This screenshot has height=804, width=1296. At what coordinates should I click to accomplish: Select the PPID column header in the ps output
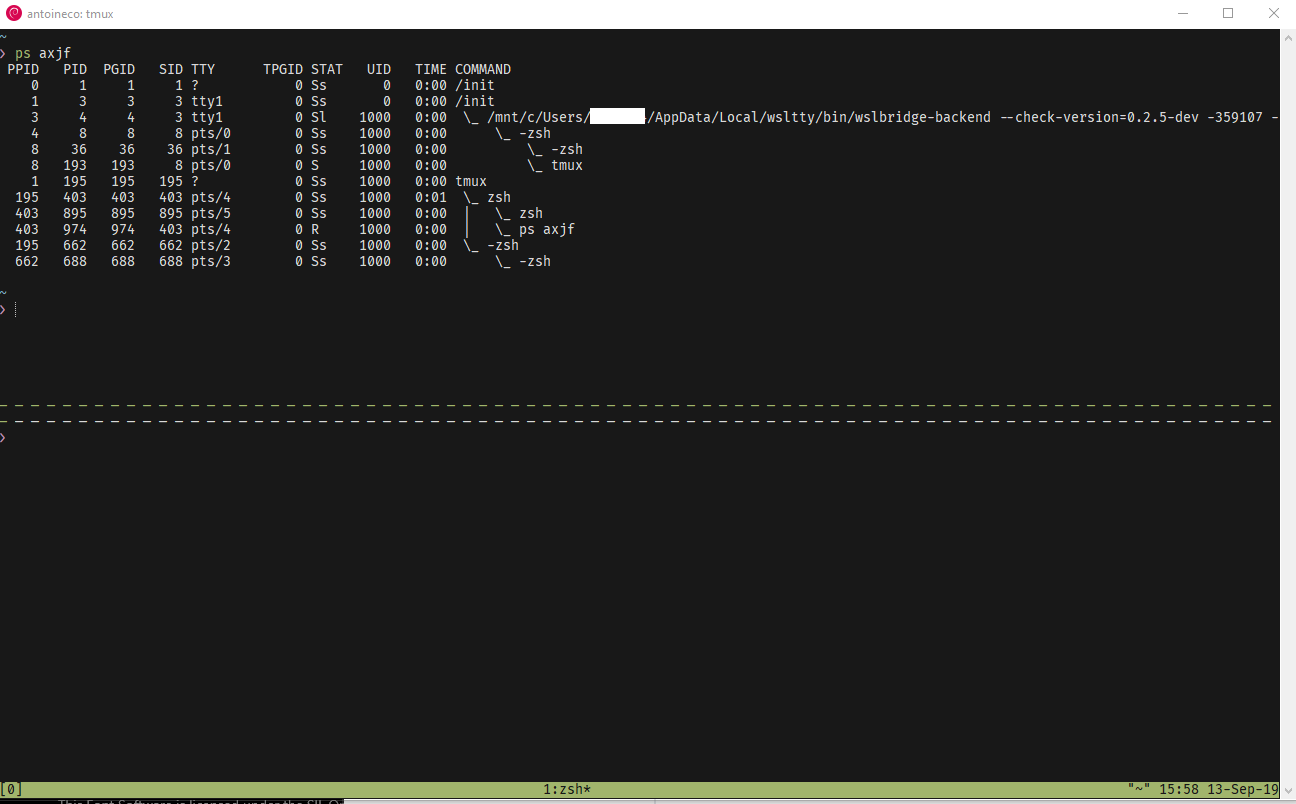(22, 69)
